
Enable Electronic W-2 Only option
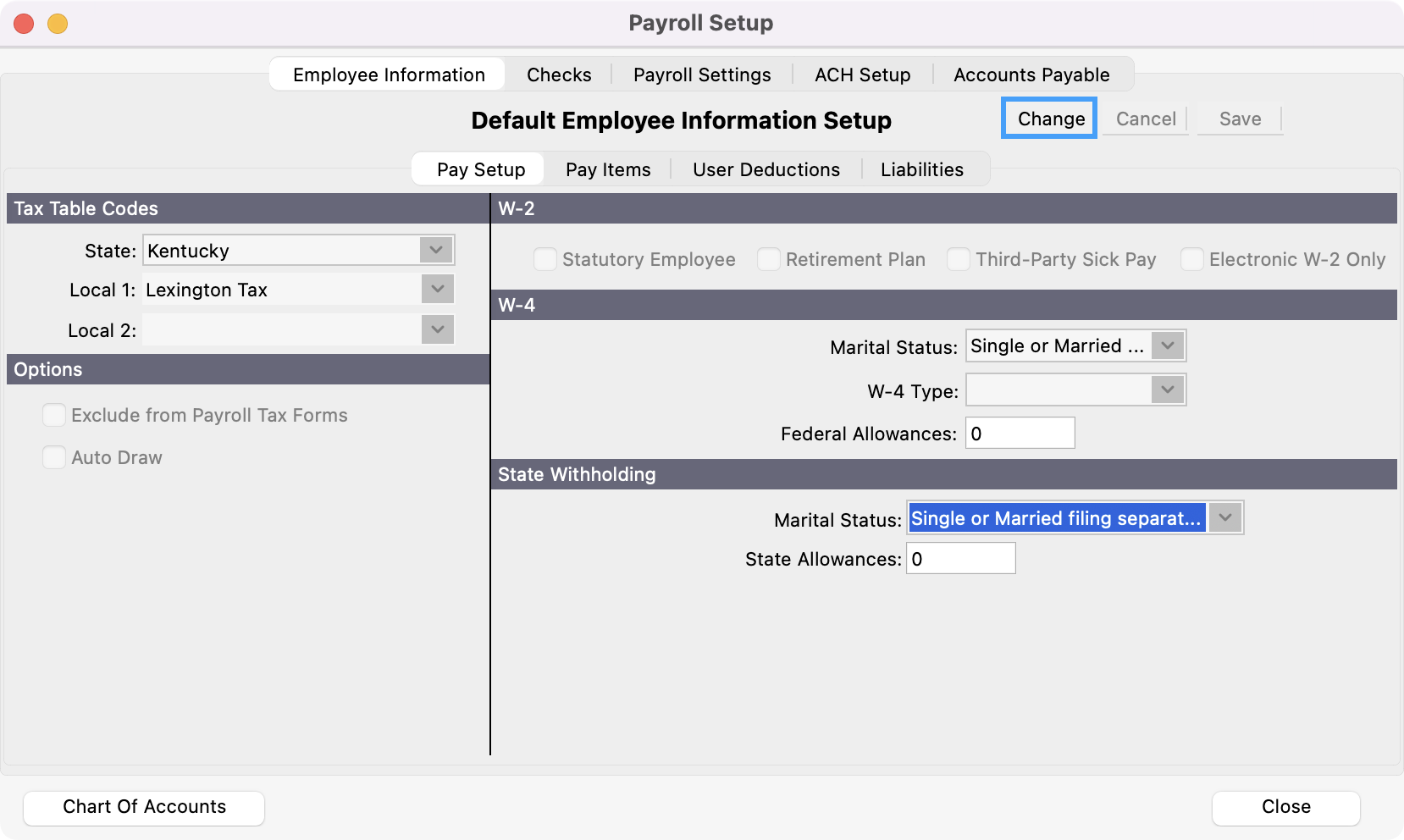1192,259
